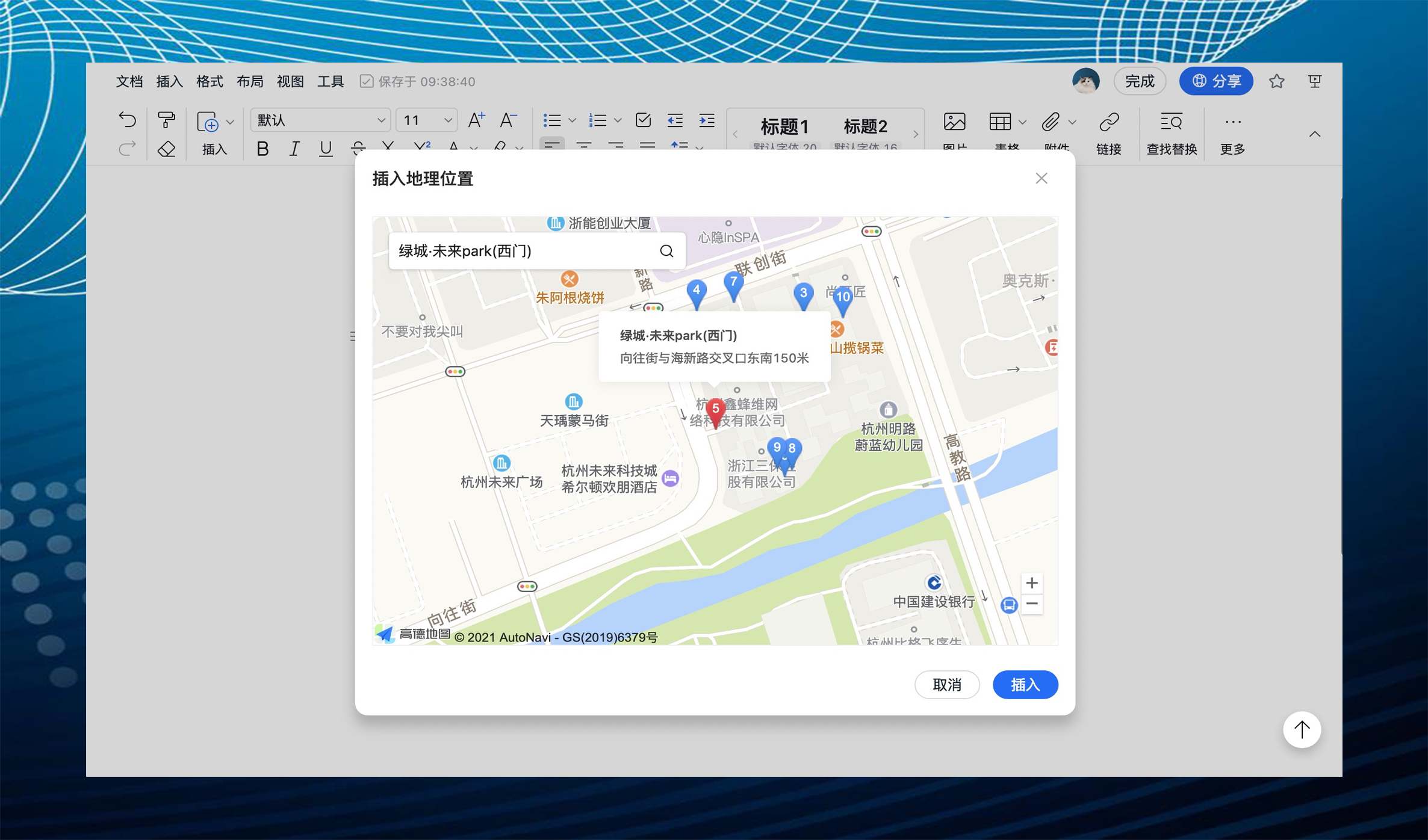1428x840 pixels.
Task: Click the magnifier icon in map search box
Action: pos(666,250)
